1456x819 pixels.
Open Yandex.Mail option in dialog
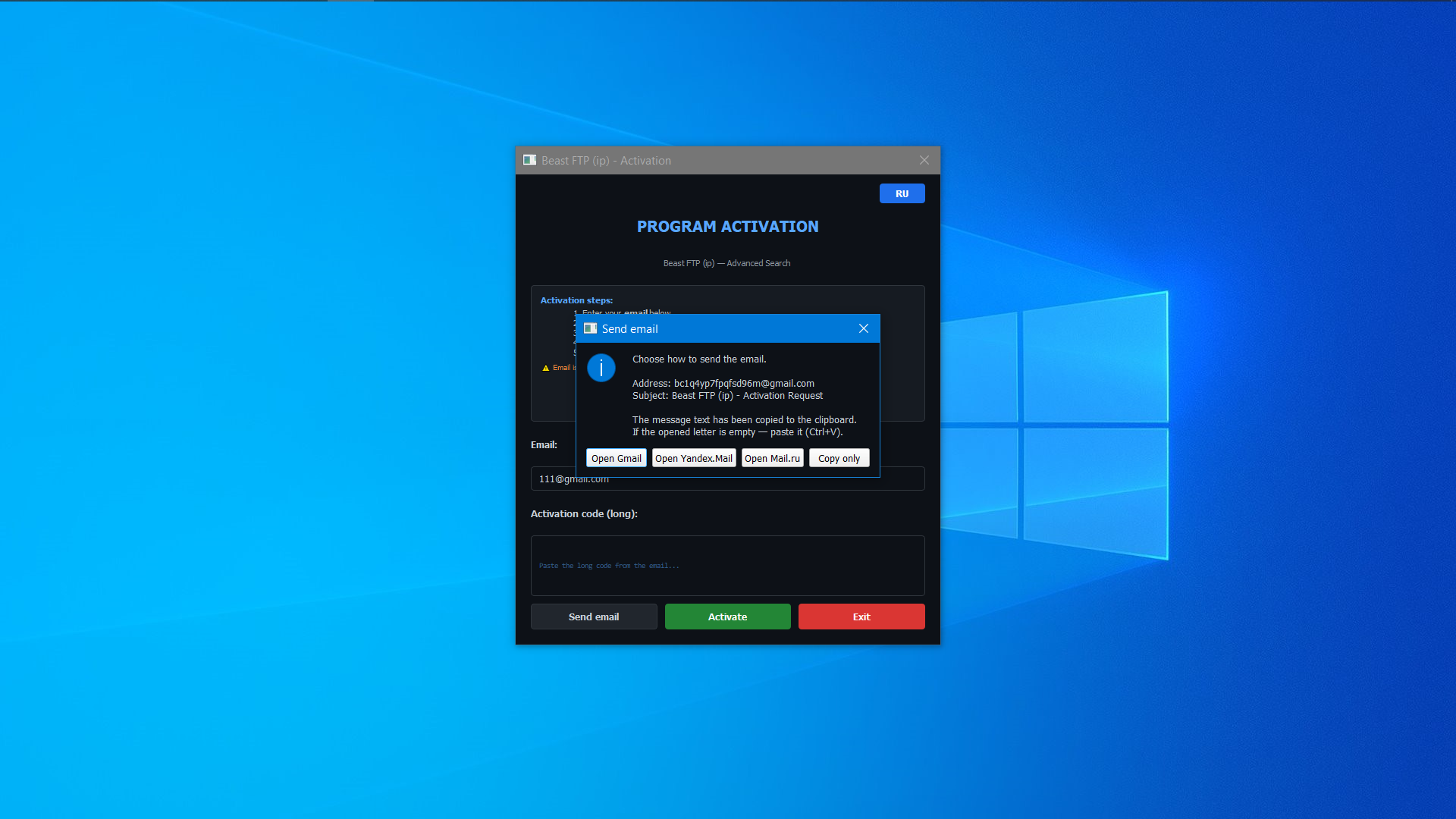694,458
